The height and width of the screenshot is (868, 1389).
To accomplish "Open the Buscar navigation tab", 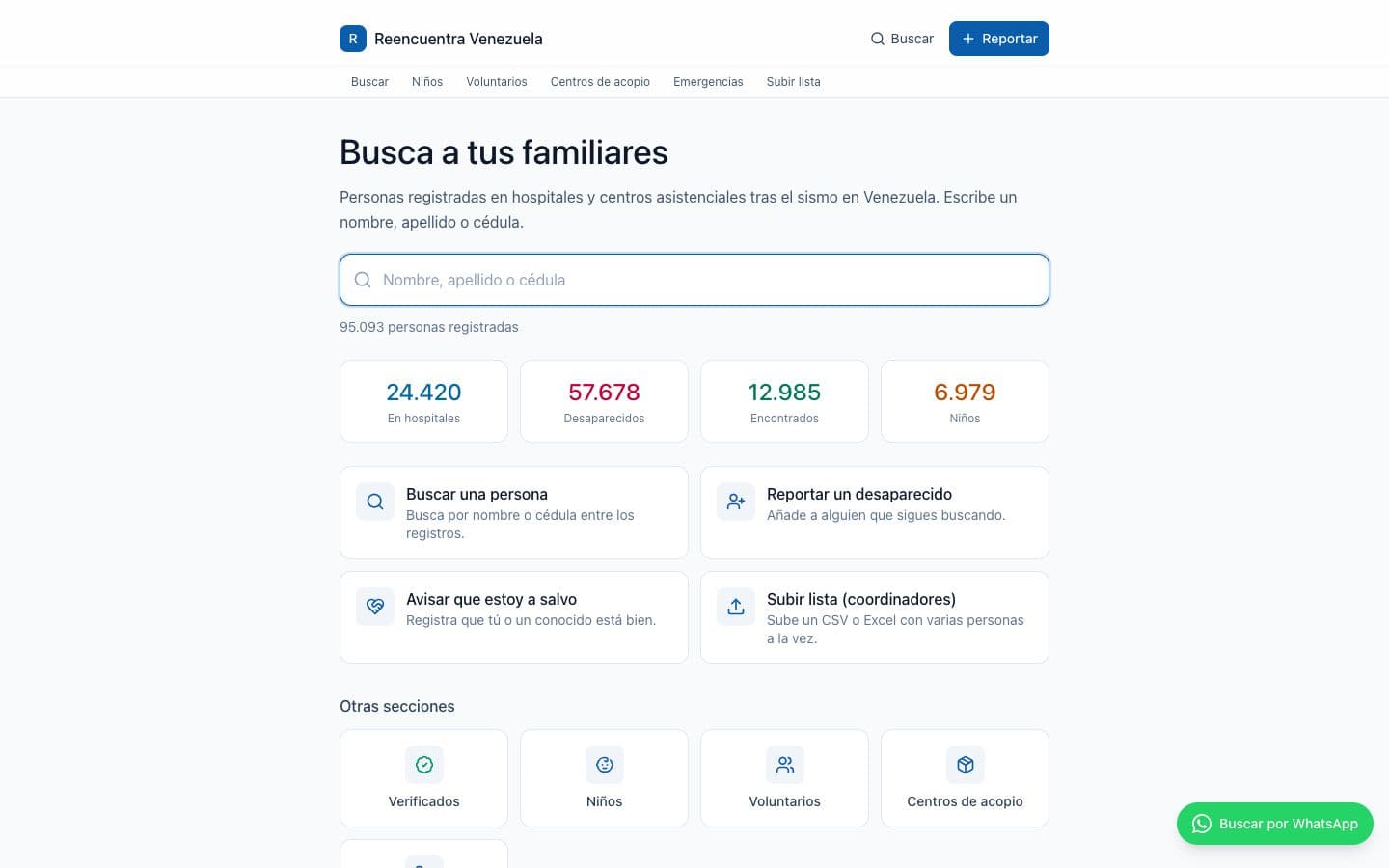I will (369, 82).
